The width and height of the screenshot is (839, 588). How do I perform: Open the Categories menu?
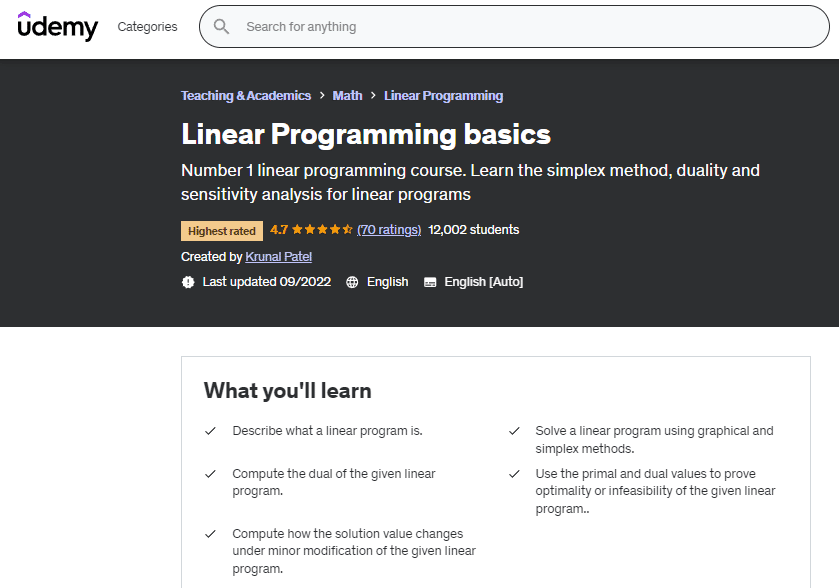pos(147,27)
